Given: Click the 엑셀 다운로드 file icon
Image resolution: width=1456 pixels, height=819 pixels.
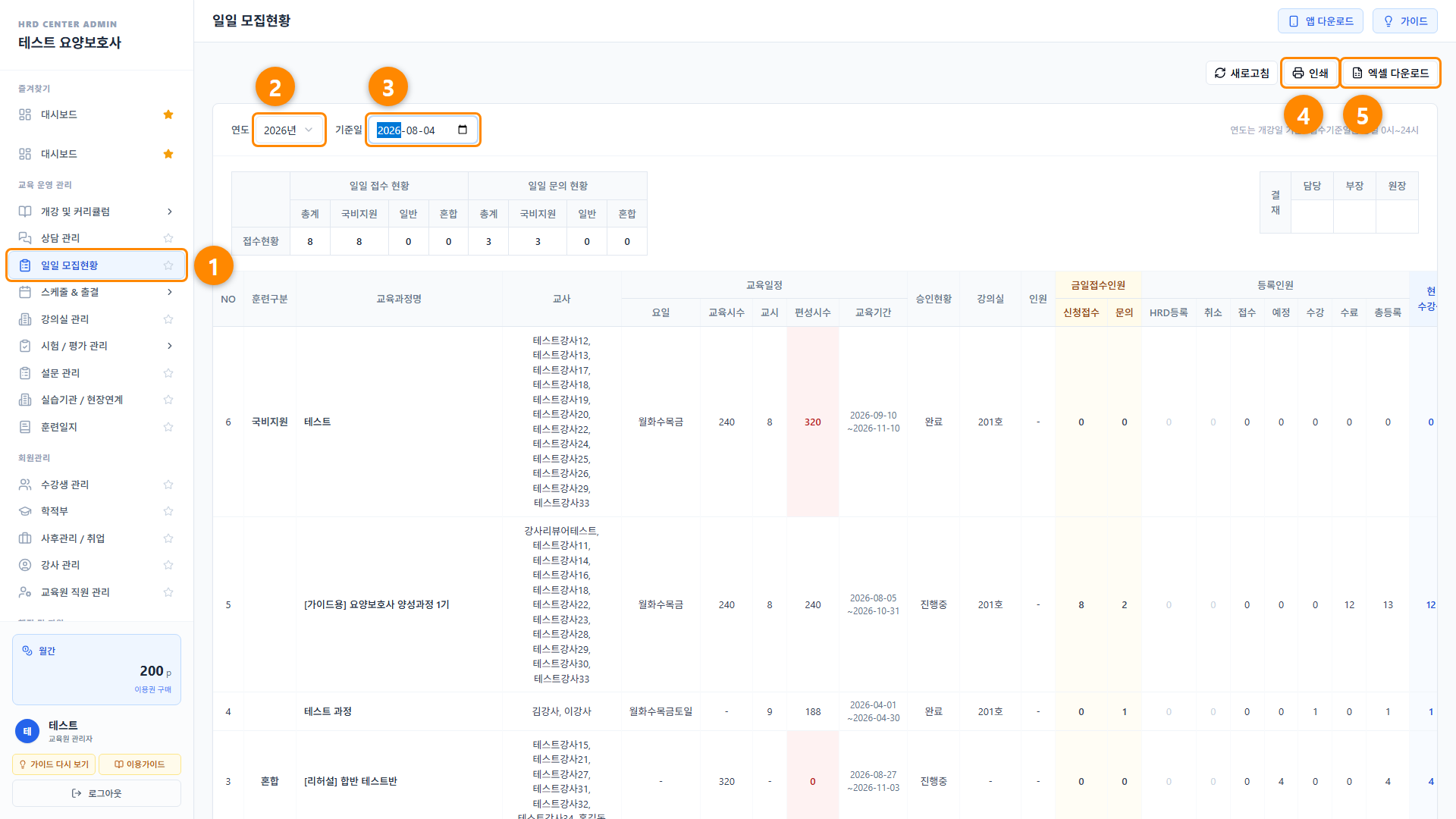Looking at the screenshot, I should coord(1357,73).
